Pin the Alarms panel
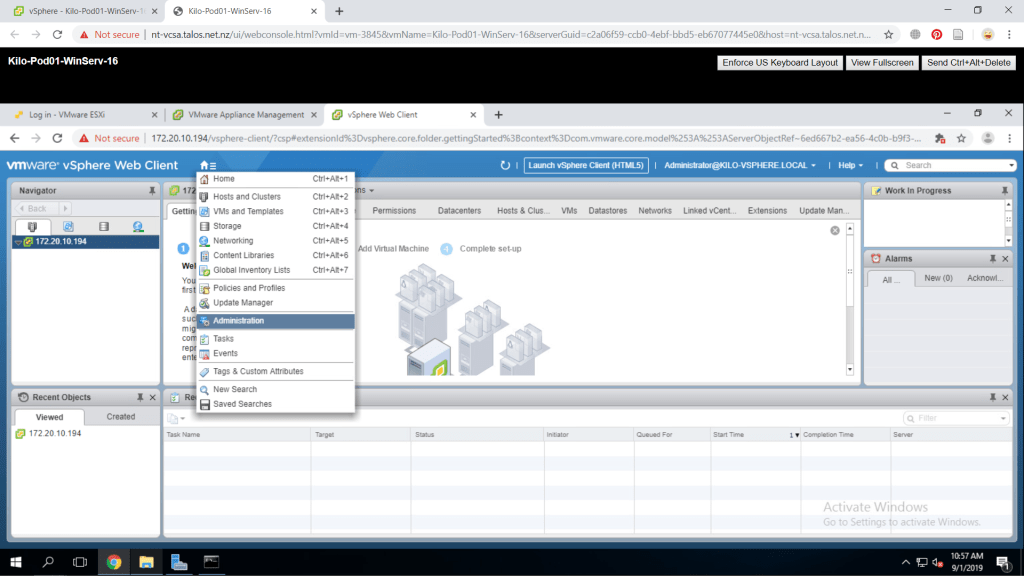Viewport: 1024px width, 576px height. 990,258
